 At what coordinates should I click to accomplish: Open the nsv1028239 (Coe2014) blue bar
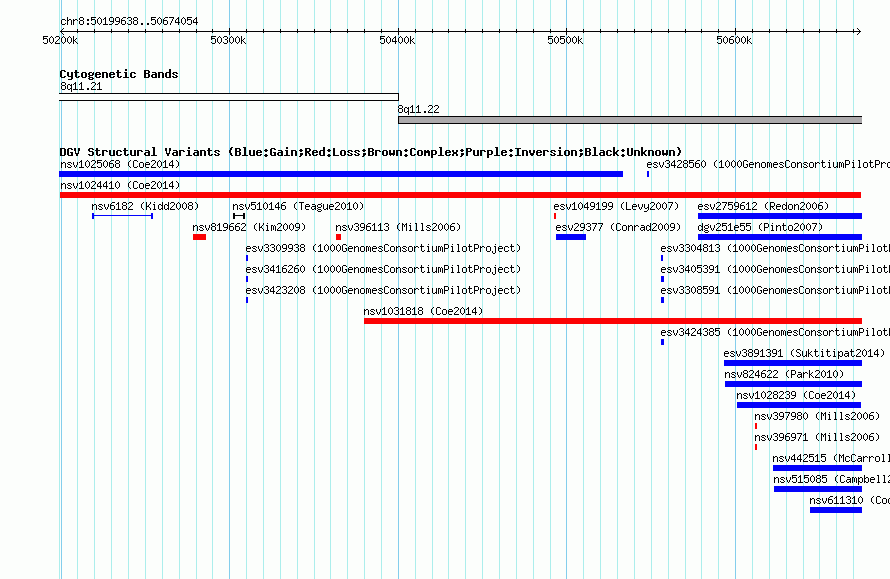799,405
